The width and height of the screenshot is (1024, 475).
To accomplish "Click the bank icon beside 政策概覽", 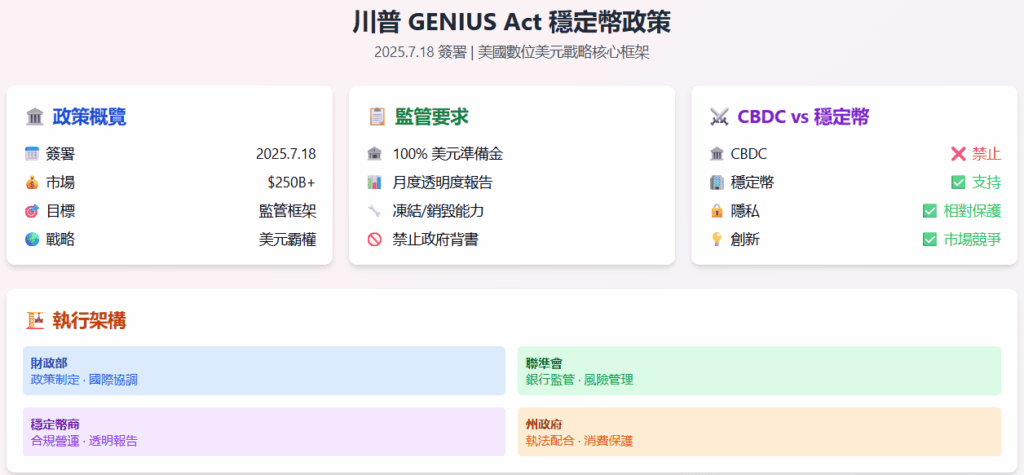I will coord(35,117).
